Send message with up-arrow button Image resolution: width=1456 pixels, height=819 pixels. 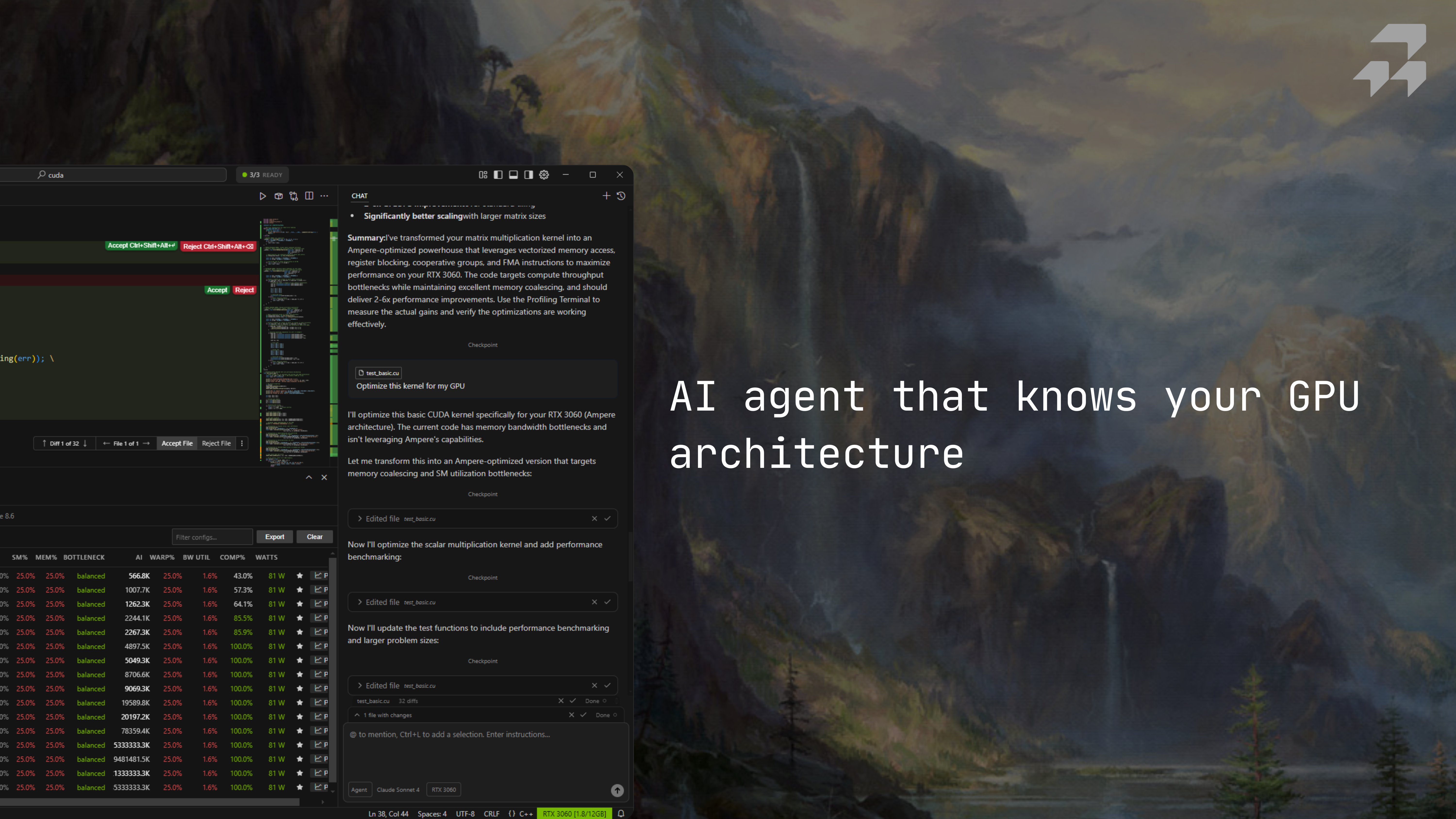[617, 790]
